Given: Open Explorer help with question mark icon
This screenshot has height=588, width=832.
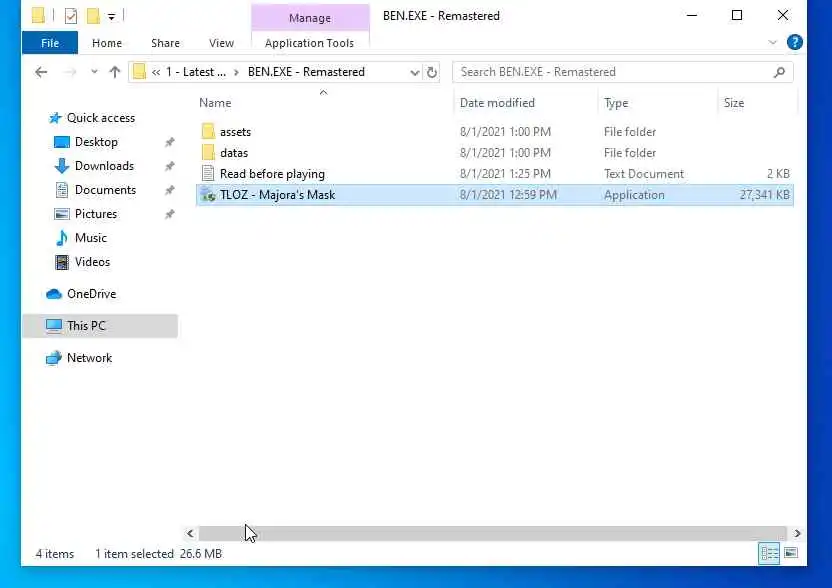Looking at the screenshot, I should click(794, 42).
